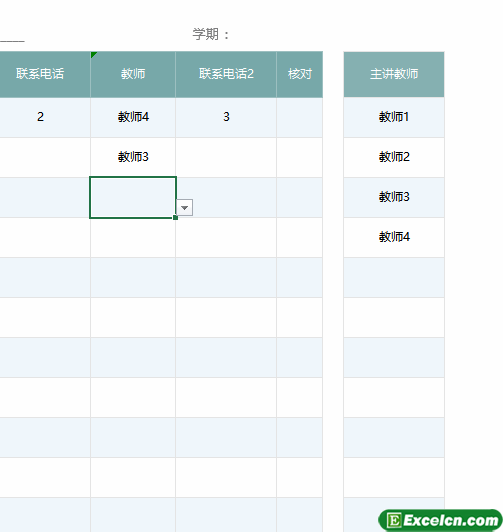The width and height of the screenshot is (503, 532).
Task: Select 教师3 in 主讲教师 list
Action: [x=394, y=197]
